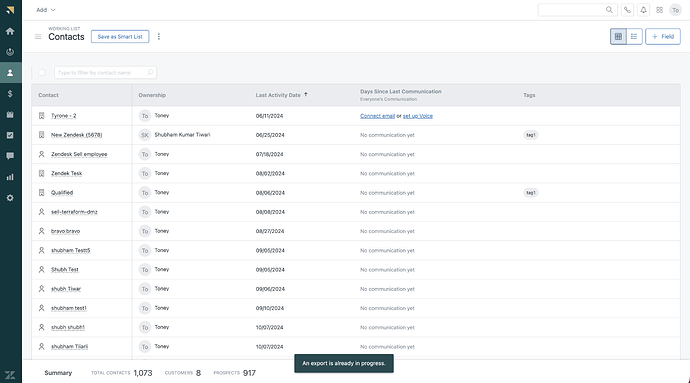Click the Contact column header

(48, 95)
